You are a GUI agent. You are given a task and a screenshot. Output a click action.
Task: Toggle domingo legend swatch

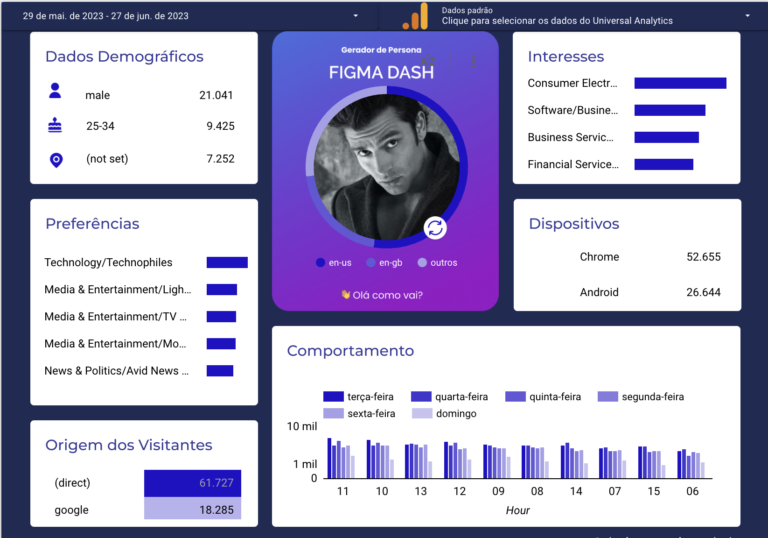point(422,414)
